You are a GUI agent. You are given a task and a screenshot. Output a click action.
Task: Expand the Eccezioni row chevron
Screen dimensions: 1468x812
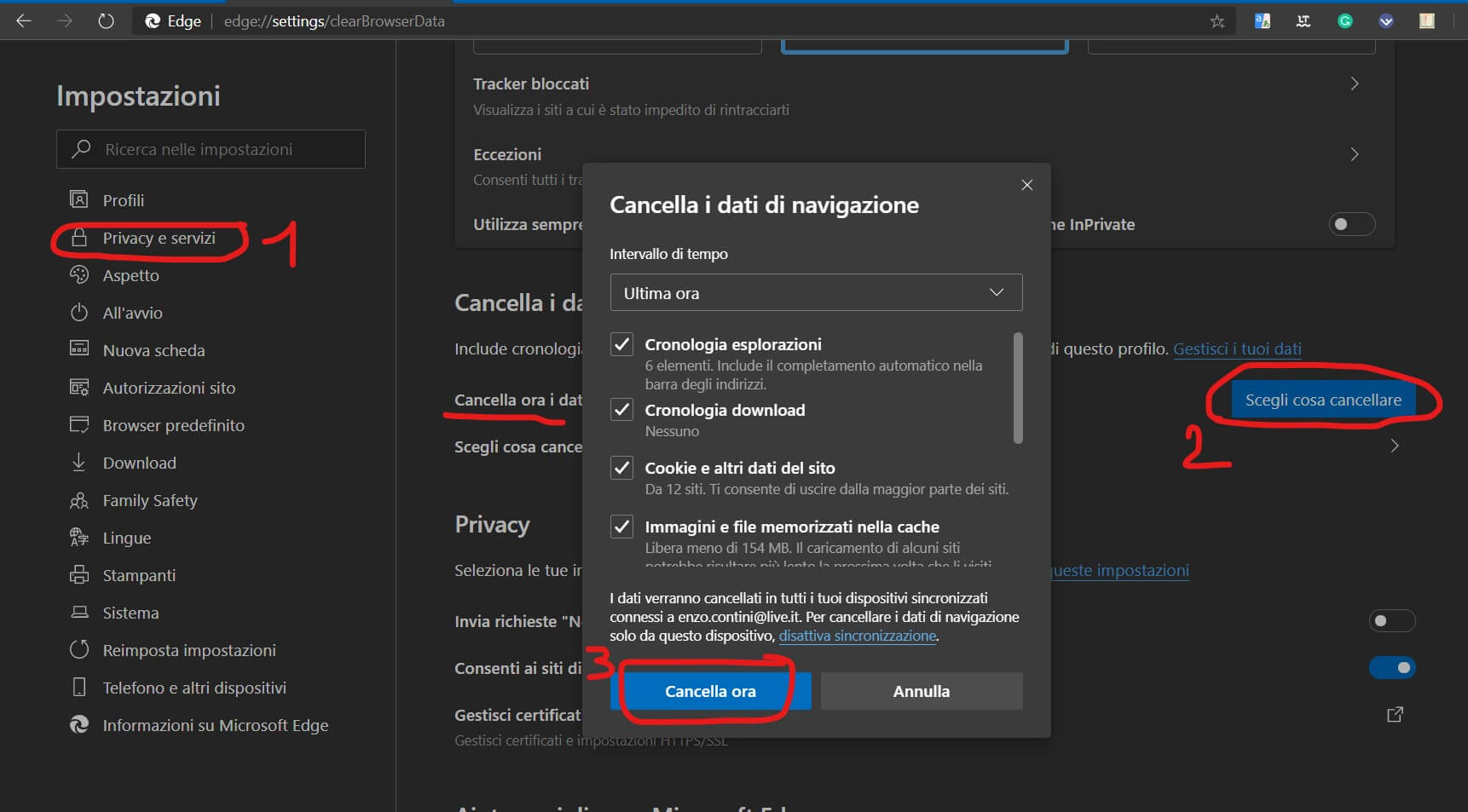1354,154
